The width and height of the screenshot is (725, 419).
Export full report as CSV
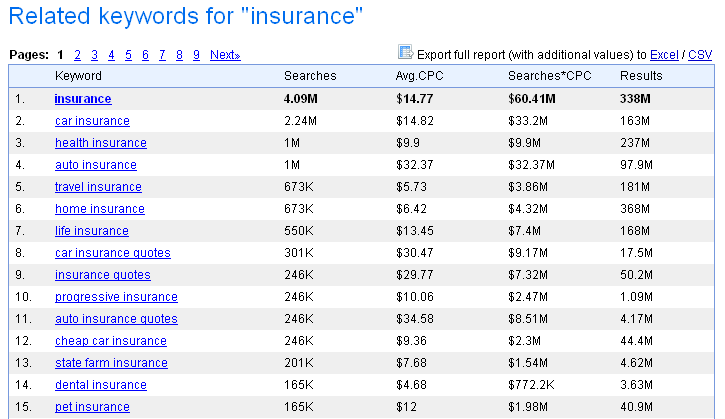pyautogui.click(x=701, y=54)
